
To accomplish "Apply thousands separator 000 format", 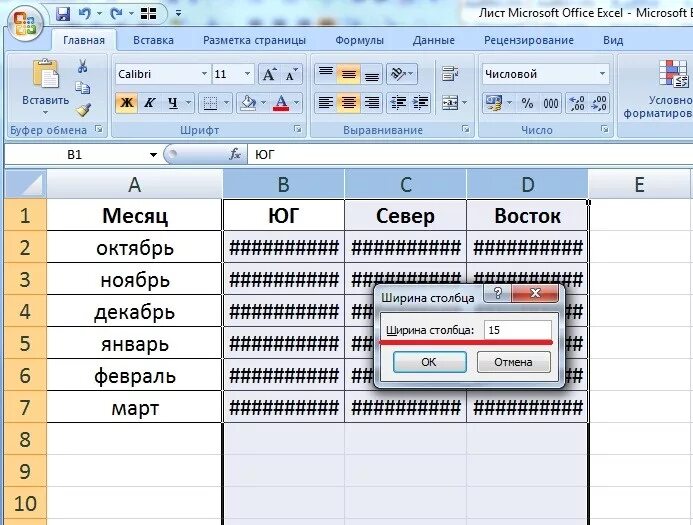I will (550, 103).
